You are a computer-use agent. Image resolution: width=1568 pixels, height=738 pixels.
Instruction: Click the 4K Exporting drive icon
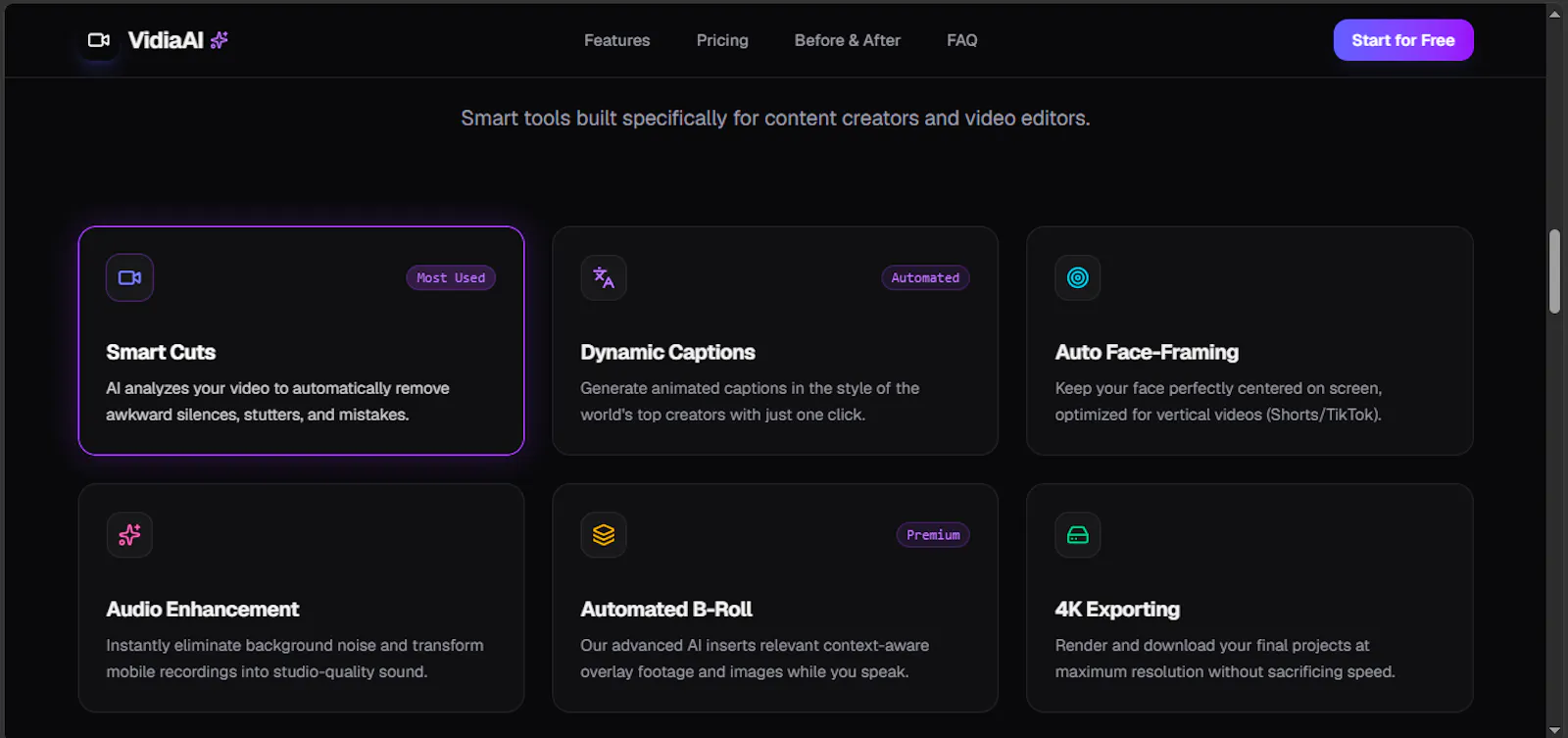[1078, 535]
